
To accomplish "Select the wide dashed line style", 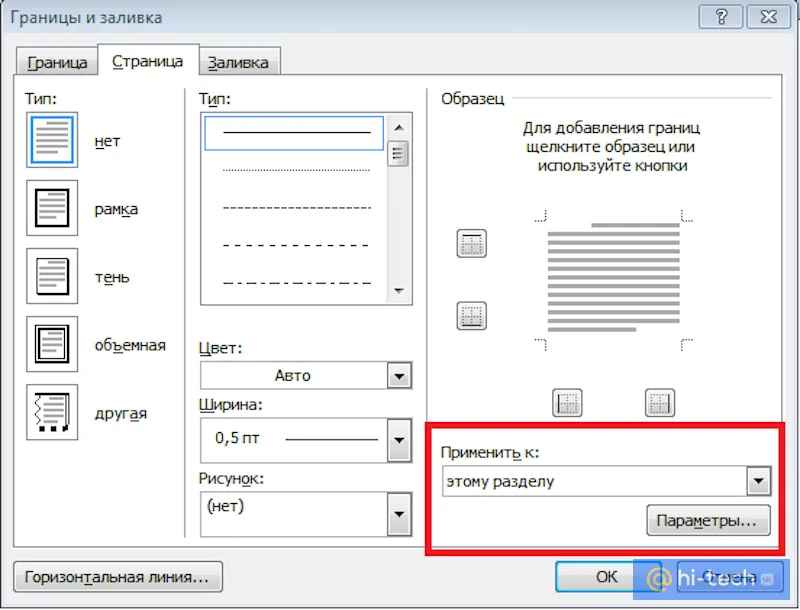I will click(x=294, y=246).
